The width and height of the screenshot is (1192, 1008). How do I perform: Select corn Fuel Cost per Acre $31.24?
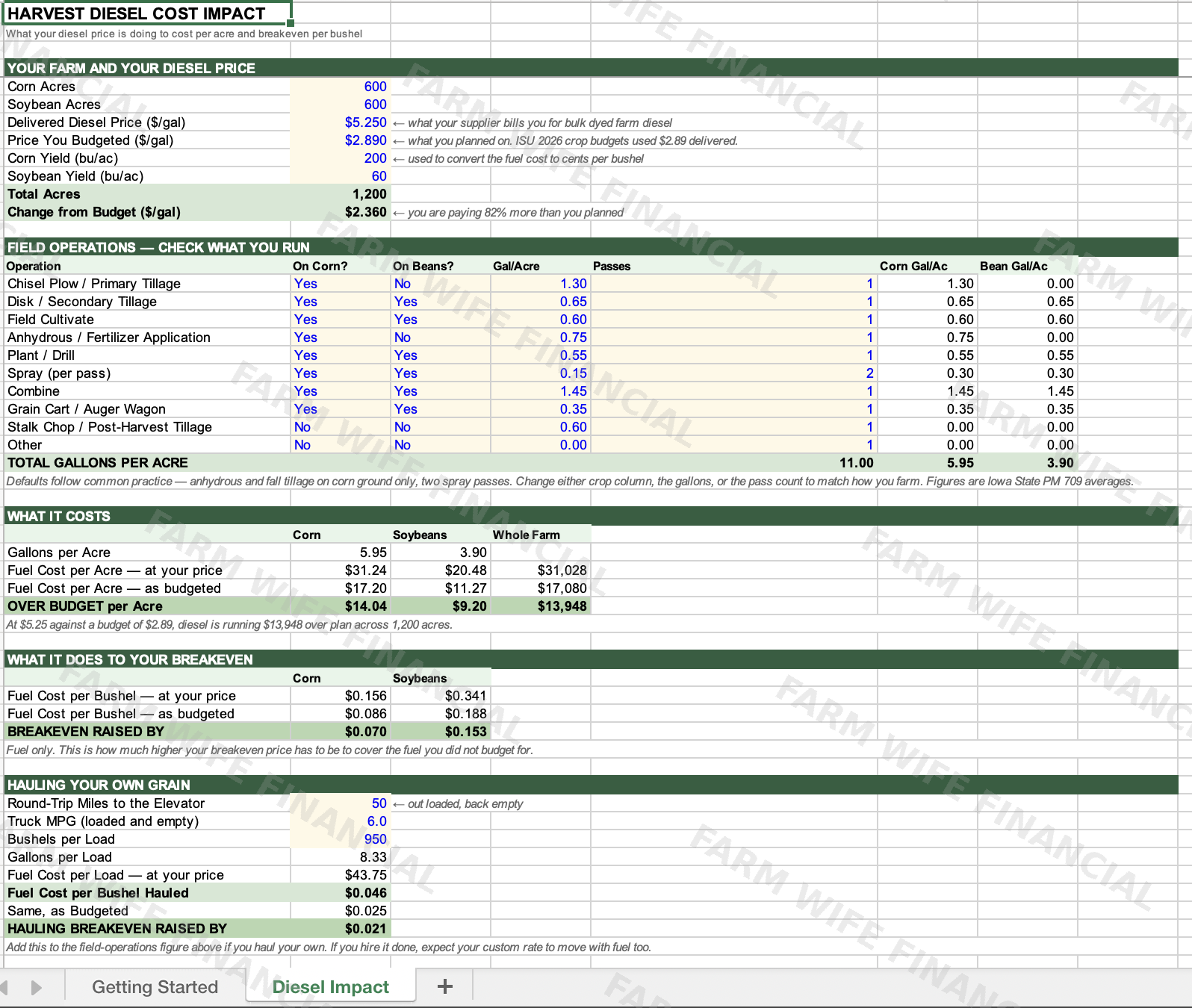point(341,570)
